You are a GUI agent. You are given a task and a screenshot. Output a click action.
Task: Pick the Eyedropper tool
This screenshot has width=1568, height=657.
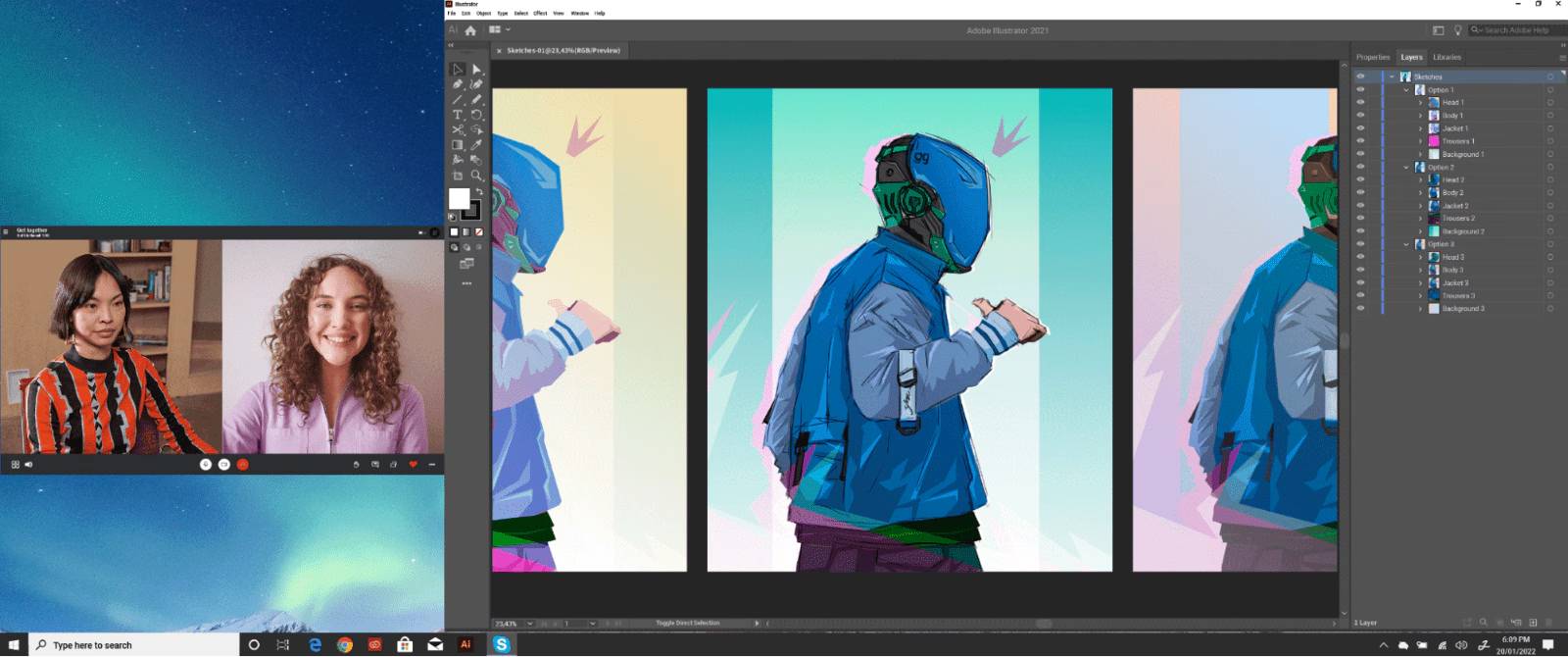click(x=476, y=145)
